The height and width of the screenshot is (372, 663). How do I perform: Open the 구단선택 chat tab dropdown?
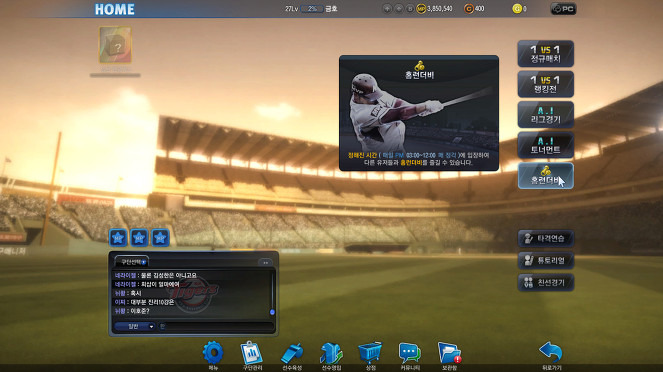(132, 262)
